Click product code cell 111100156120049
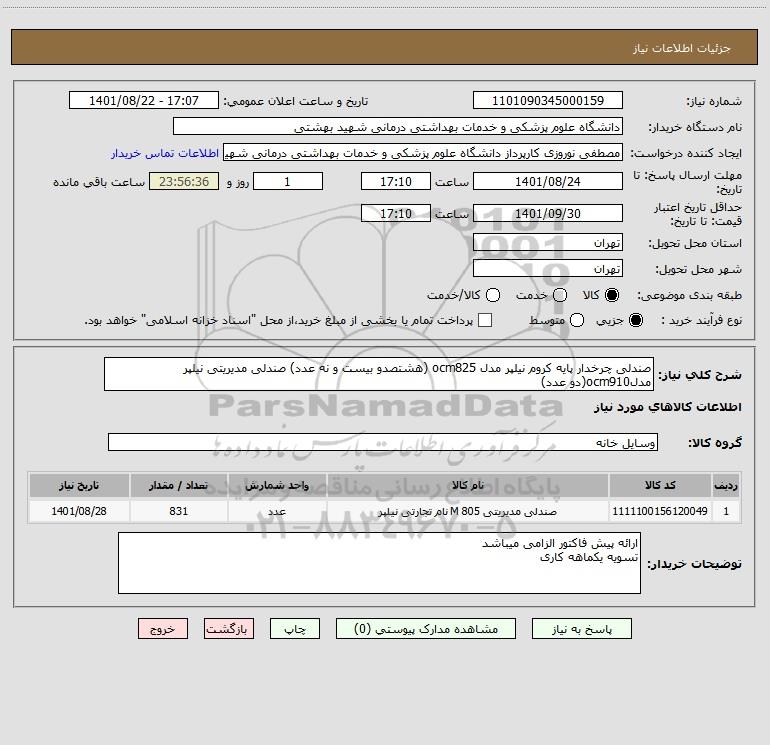The height and width of the screenshot is (745, 770). point(660,511)
